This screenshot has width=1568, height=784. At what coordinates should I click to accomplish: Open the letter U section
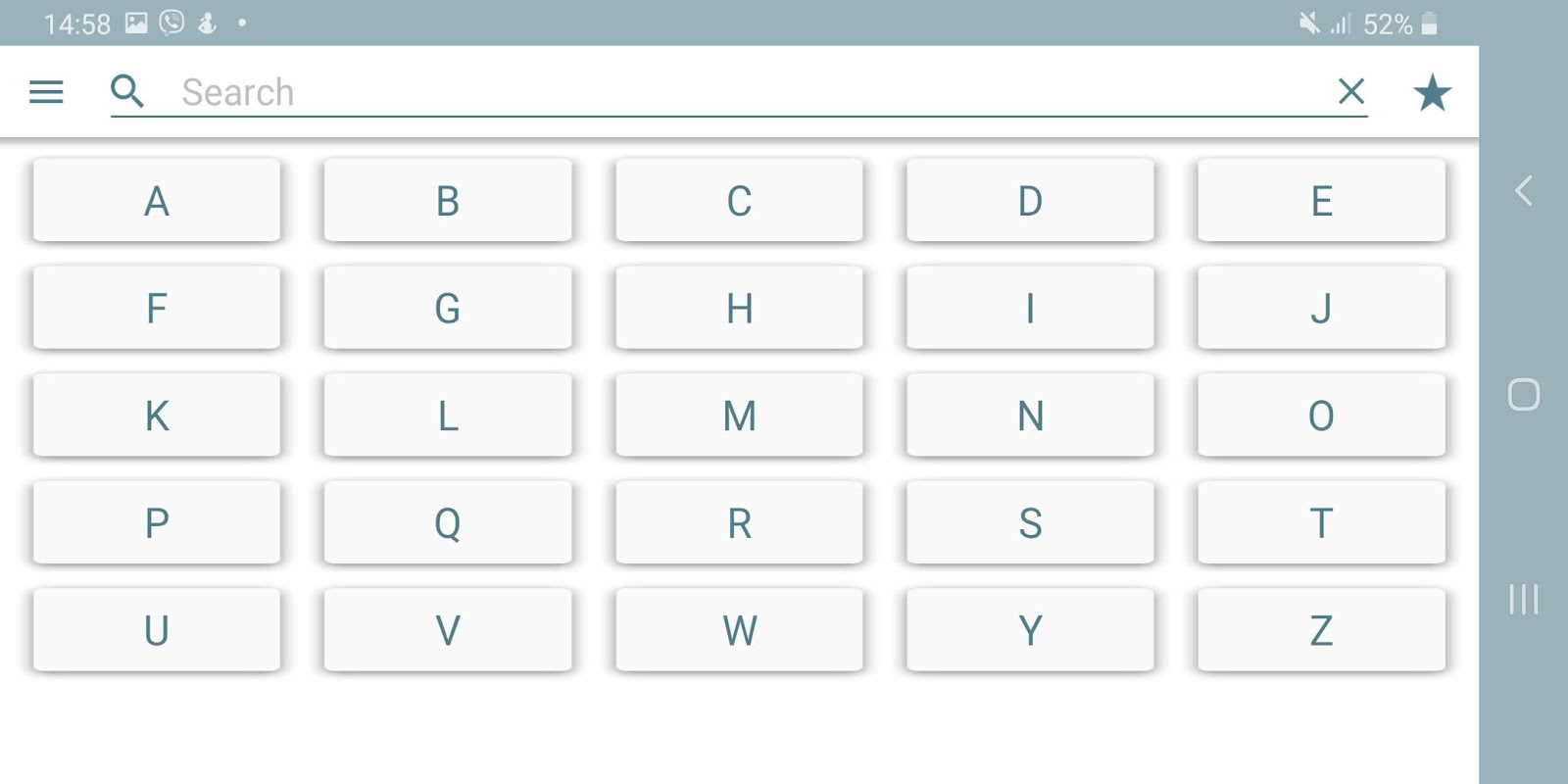(157, 630)
